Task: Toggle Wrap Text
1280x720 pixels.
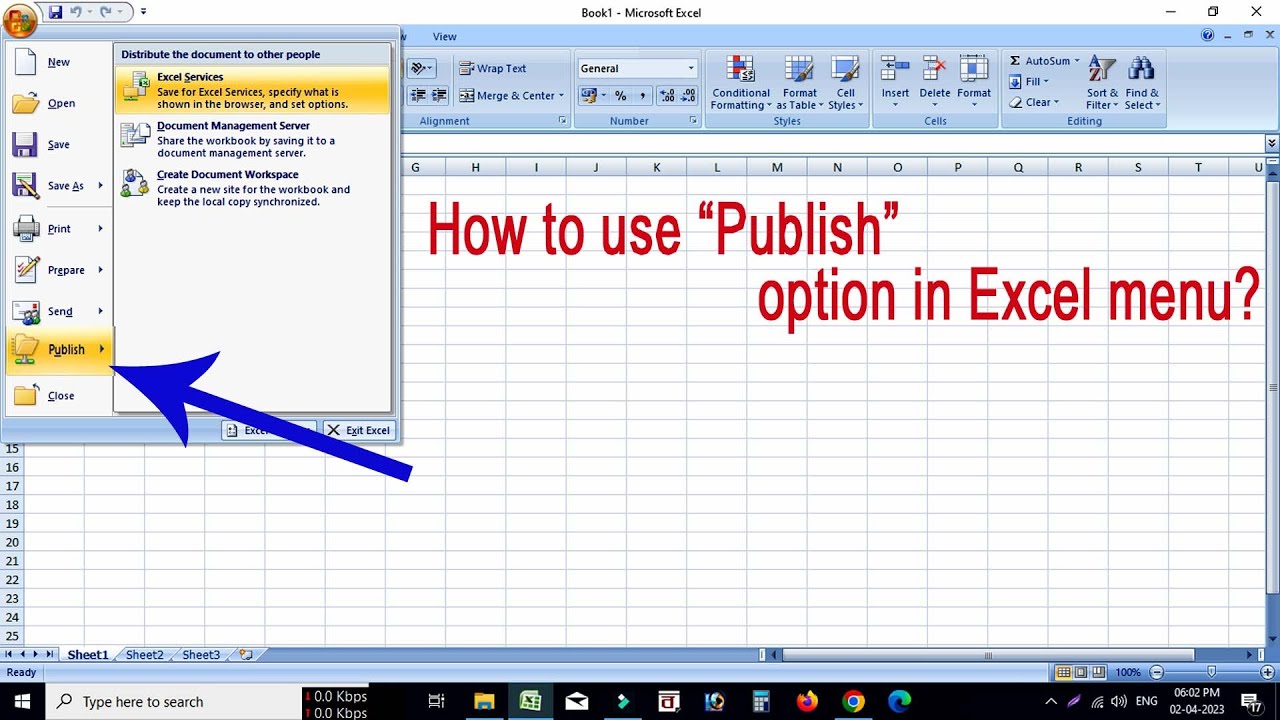Action: click(493, 68)
